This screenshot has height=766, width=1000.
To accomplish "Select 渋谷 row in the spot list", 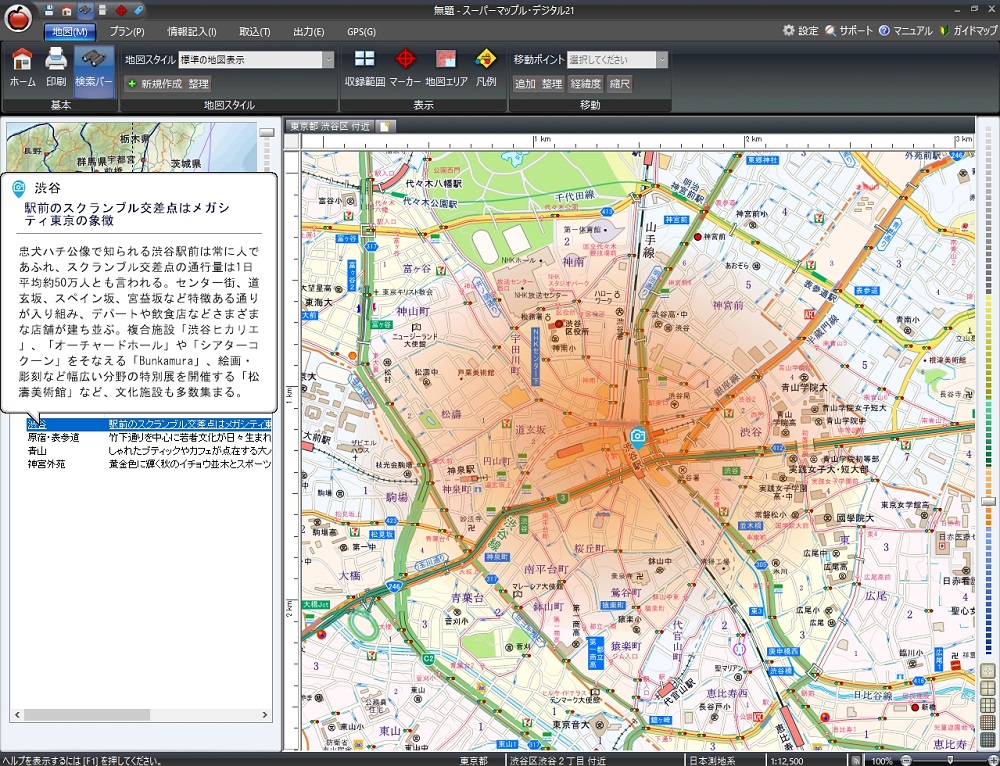I will pos(149,424).
